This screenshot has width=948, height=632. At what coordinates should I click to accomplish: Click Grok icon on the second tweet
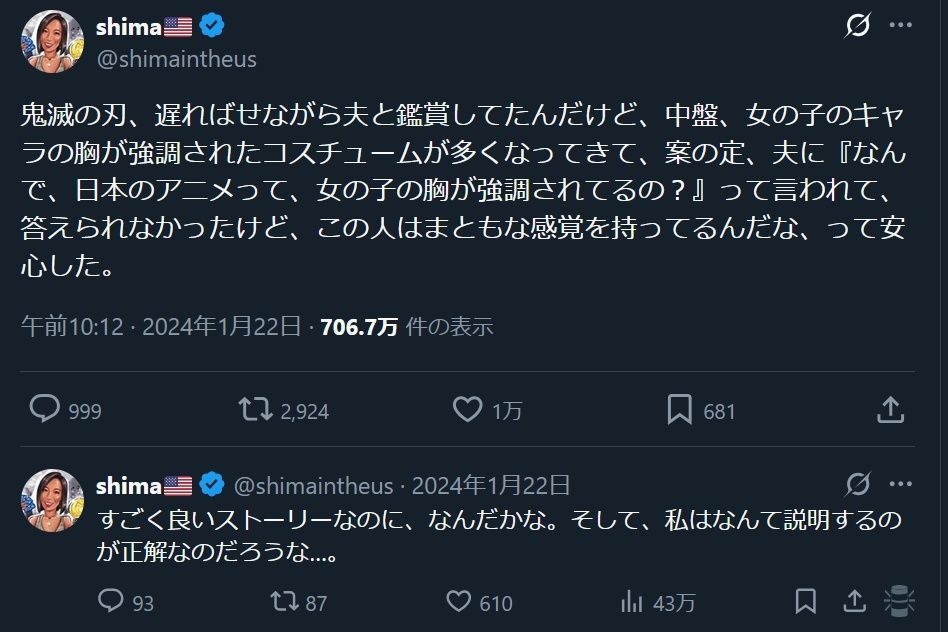click(857, 485)
